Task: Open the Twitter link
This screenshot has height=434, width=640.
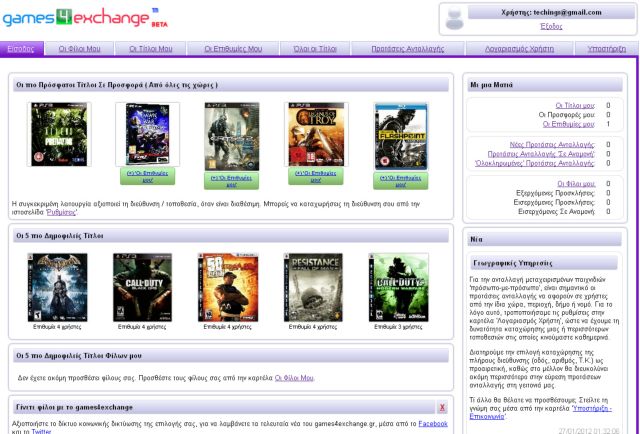Action: coord(41,431)
